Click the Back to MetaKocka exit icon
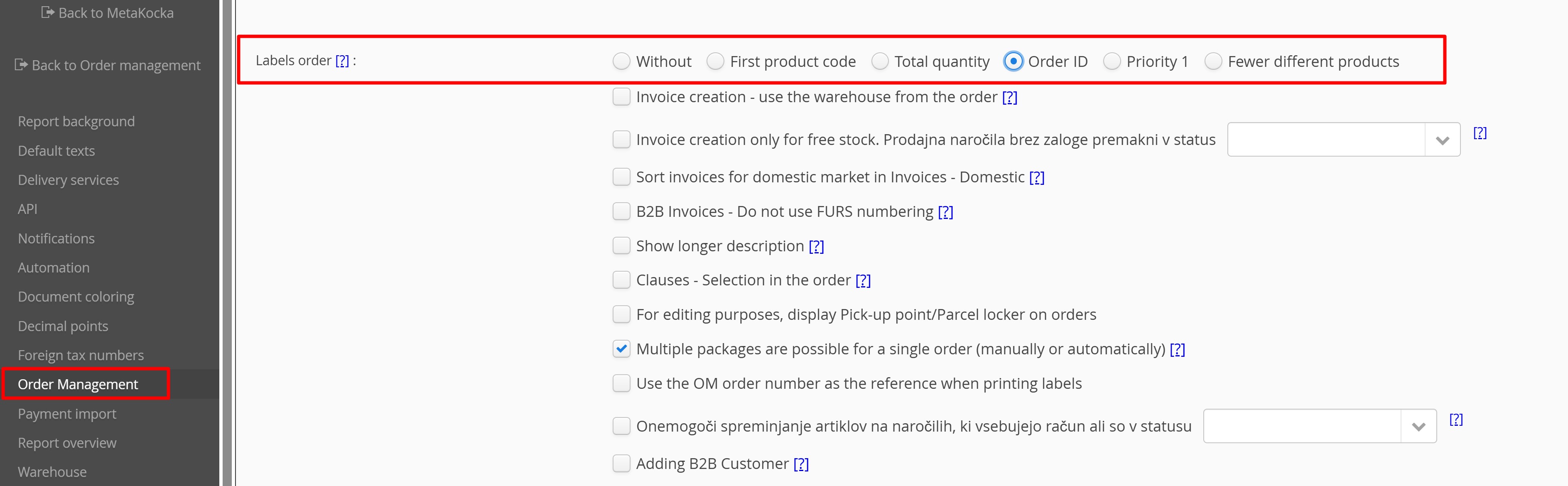The height and width of the screenshot is (486, 1568). (47, 12)
